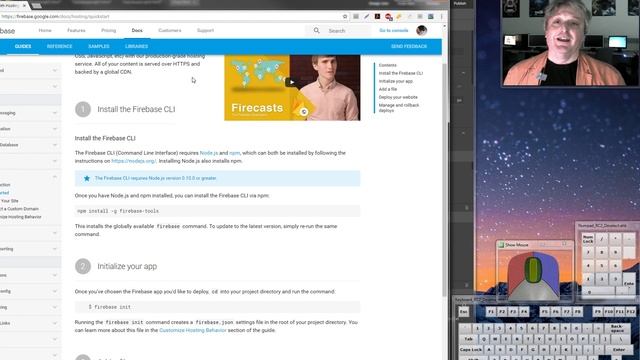
Task: Toggle Num Lock on the numpad window
Action: 588,240
